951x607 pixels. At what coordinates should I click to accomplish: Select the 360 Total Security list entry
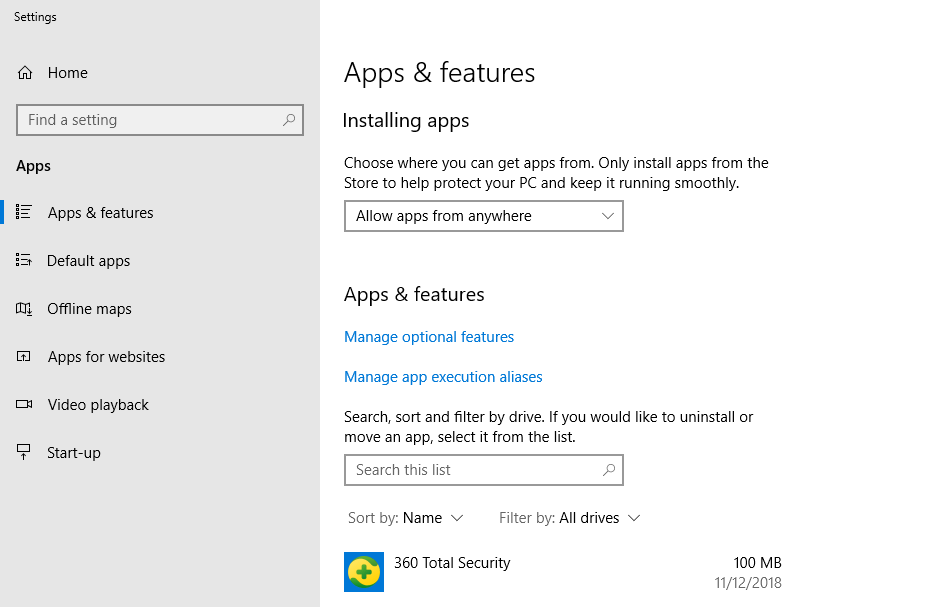point(563,572)
